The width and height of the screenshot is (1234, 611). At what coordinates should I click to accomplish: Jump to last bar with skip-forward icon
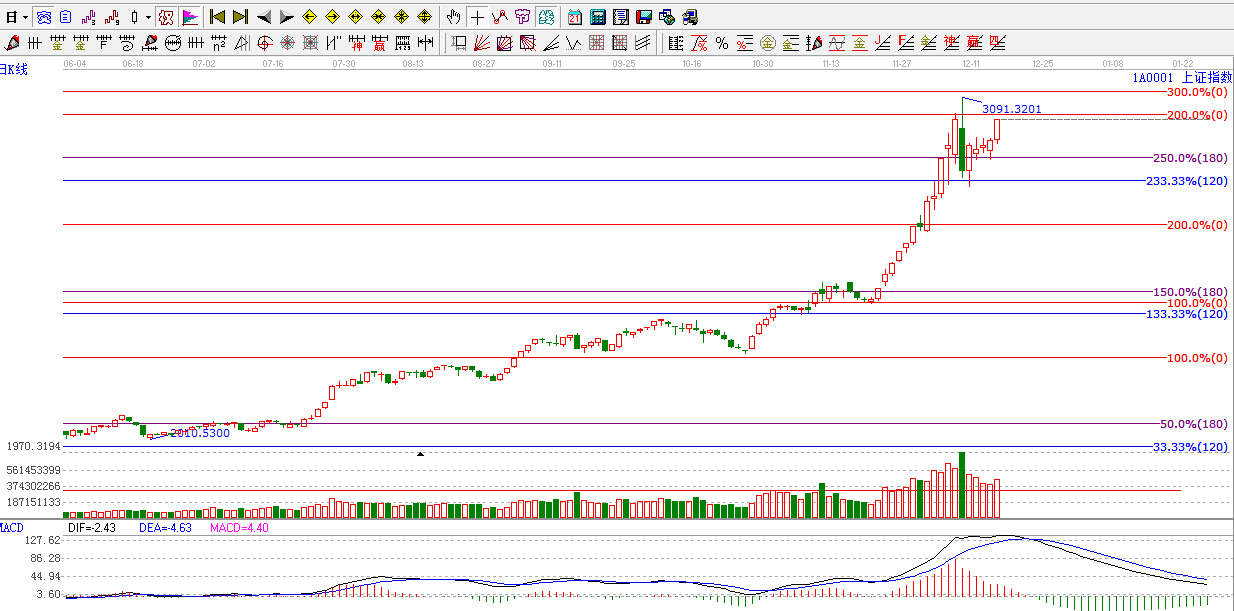[x=240, y=17]
